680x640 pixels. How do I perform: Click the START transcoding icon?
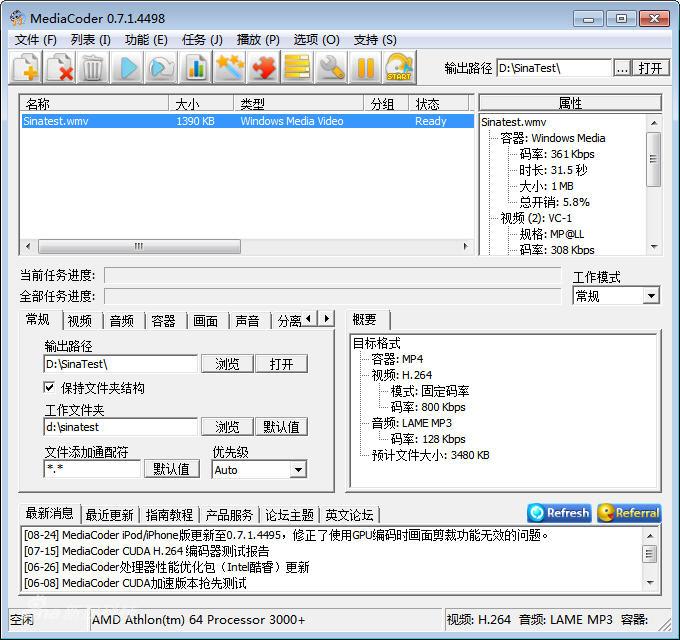tap(399, 67)
